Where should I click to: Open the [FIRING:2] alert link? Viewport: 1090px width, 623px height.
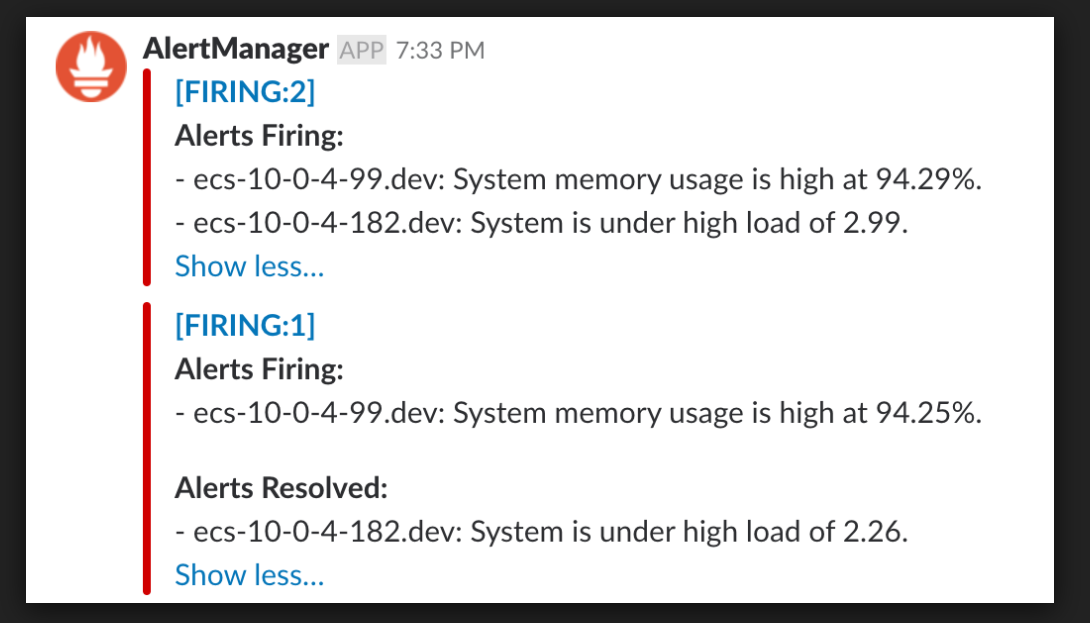coord(245,92)
